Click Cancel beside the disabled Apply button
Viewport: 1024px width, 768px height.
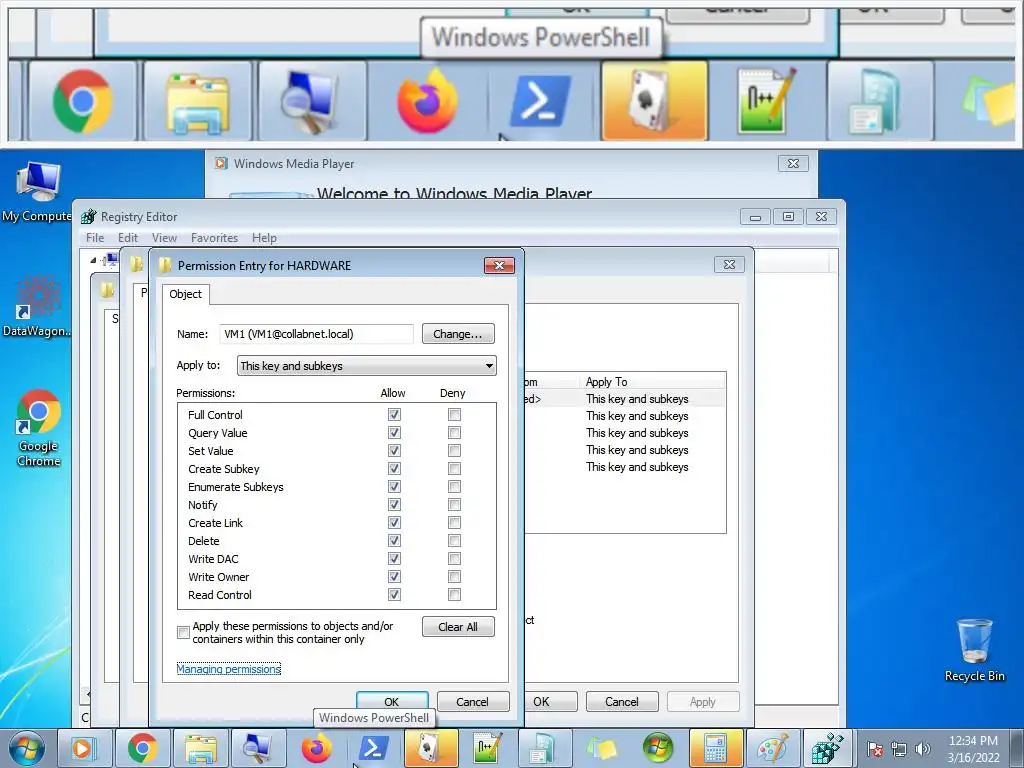coord(622,702)
